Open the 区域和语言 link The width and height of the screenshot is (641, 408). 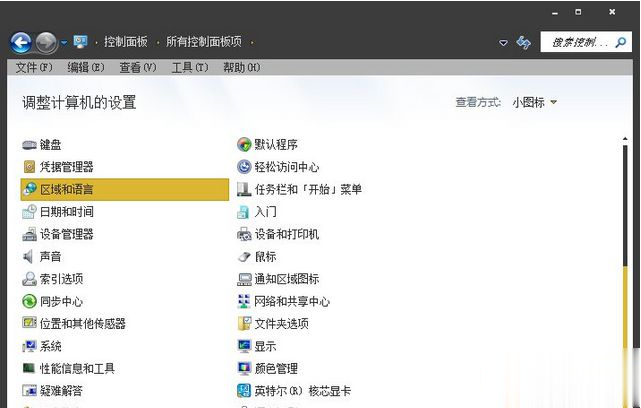pyautogui.click(x=67, y=189)
